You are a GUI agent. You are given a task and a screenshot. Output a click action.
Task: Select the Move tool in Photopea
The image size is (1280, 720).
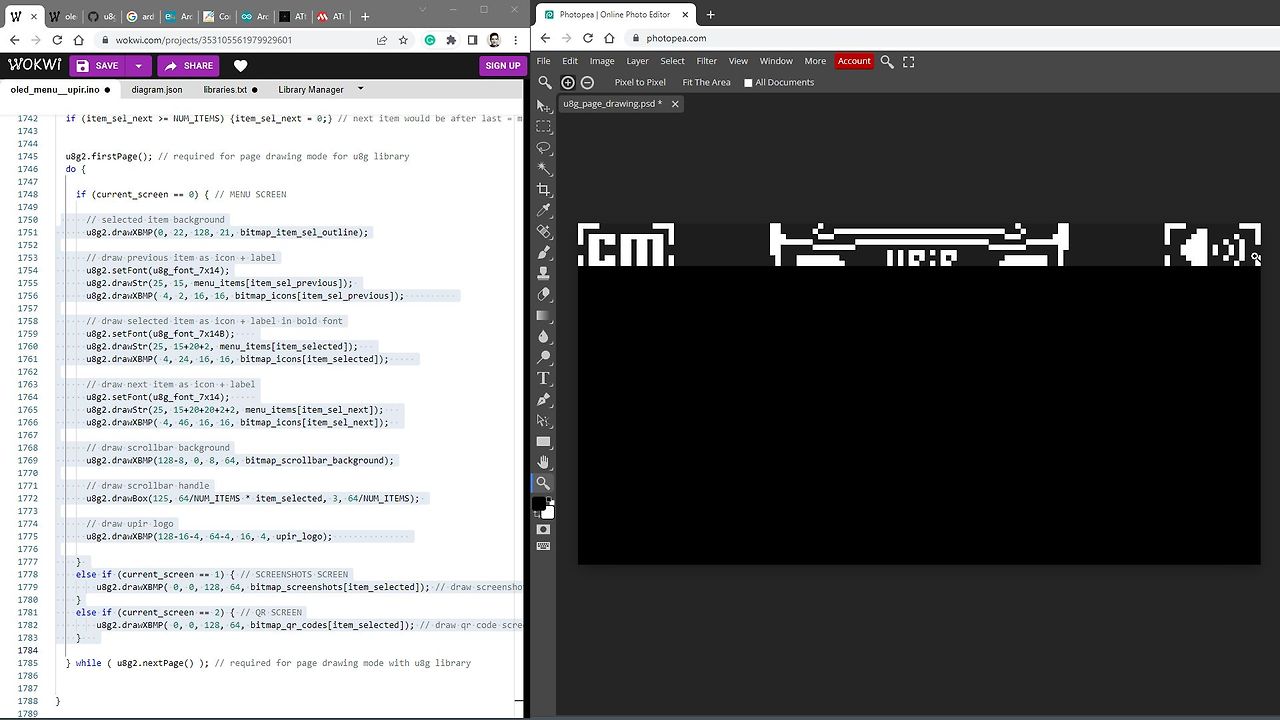pos(544,105)
